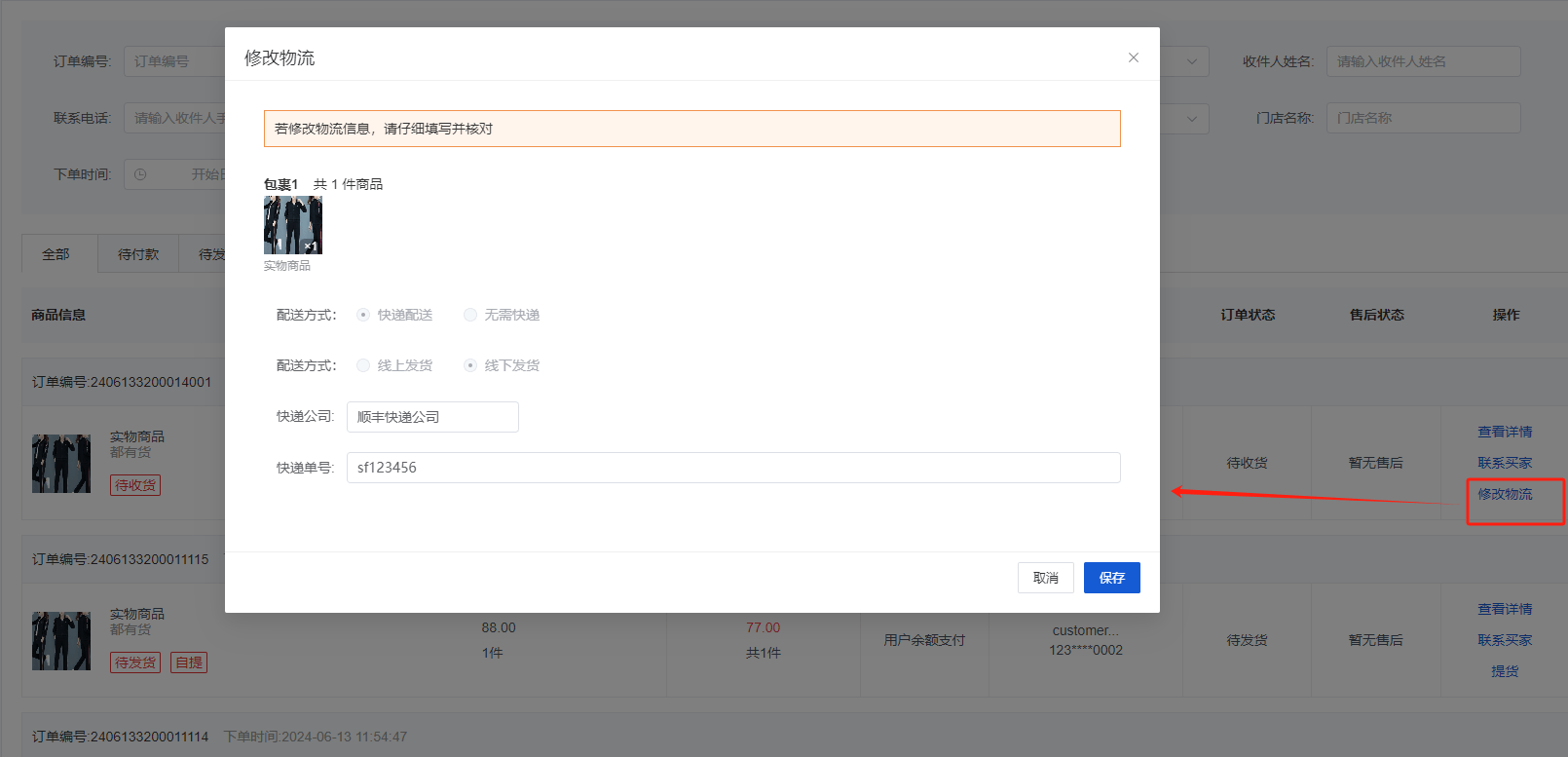Click the 收件人姓名 input field

point(1423,61)
